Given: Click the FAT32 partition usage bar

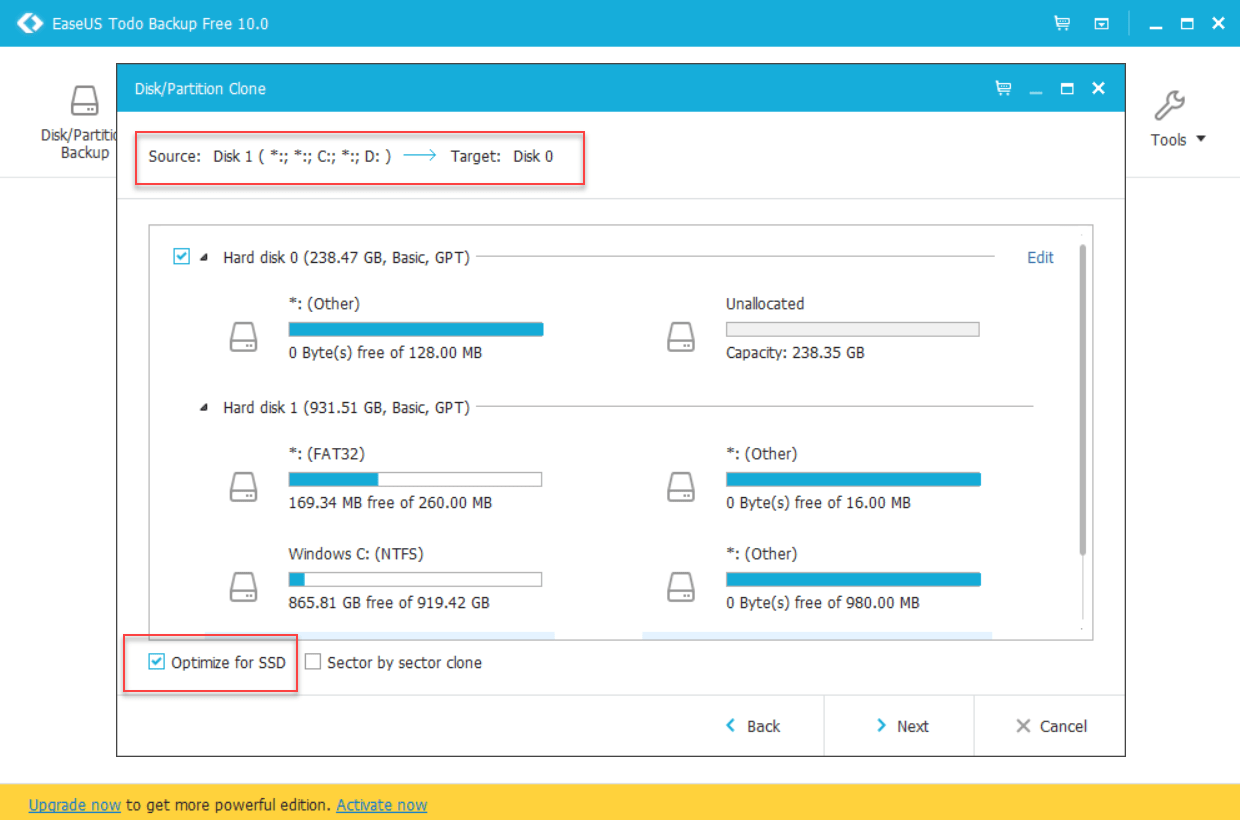Looking at the screenshot, I should point(415,479).
